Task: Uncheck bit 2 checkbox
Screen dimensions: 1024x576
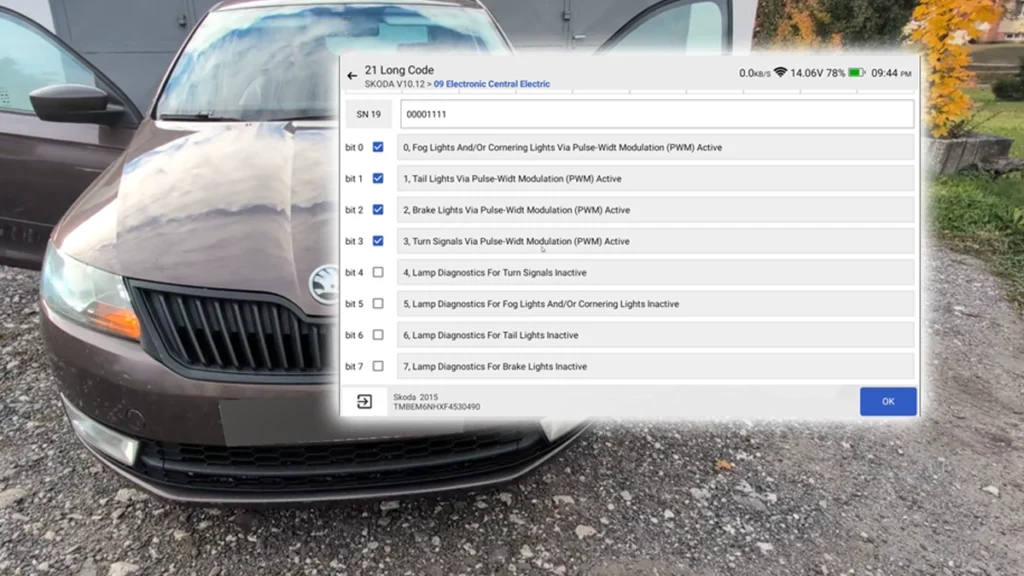Action: 378,210
